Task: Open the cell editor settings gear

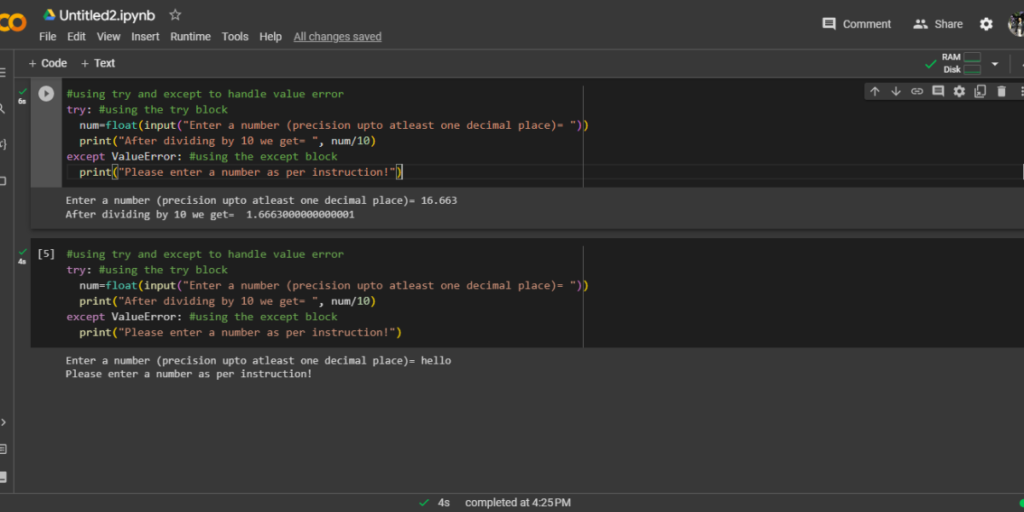Action: [x=959, y=91]
